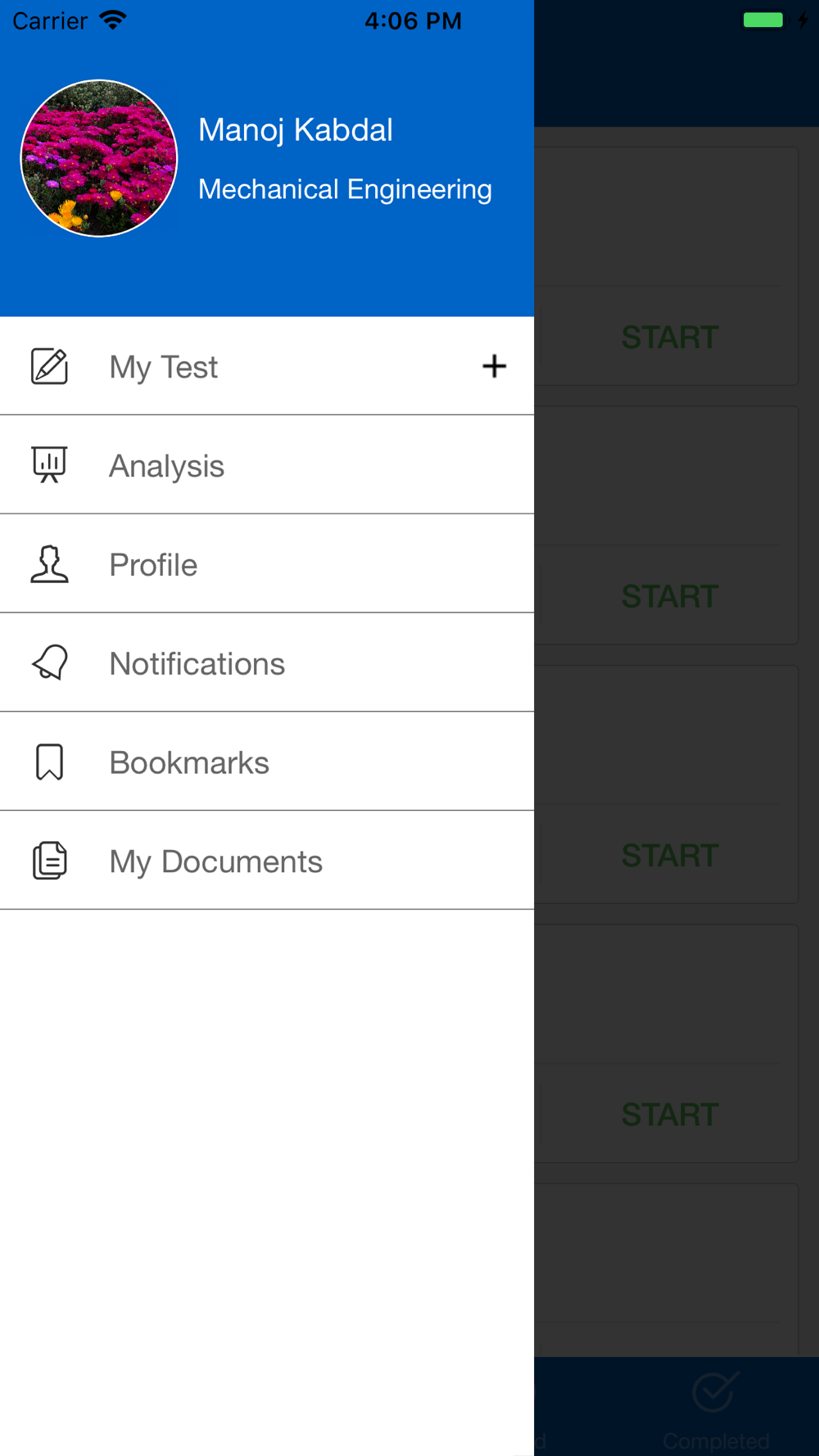Go to Notifications in the drawer
This screenshot has height=1456, width=819.
[267, 662]
